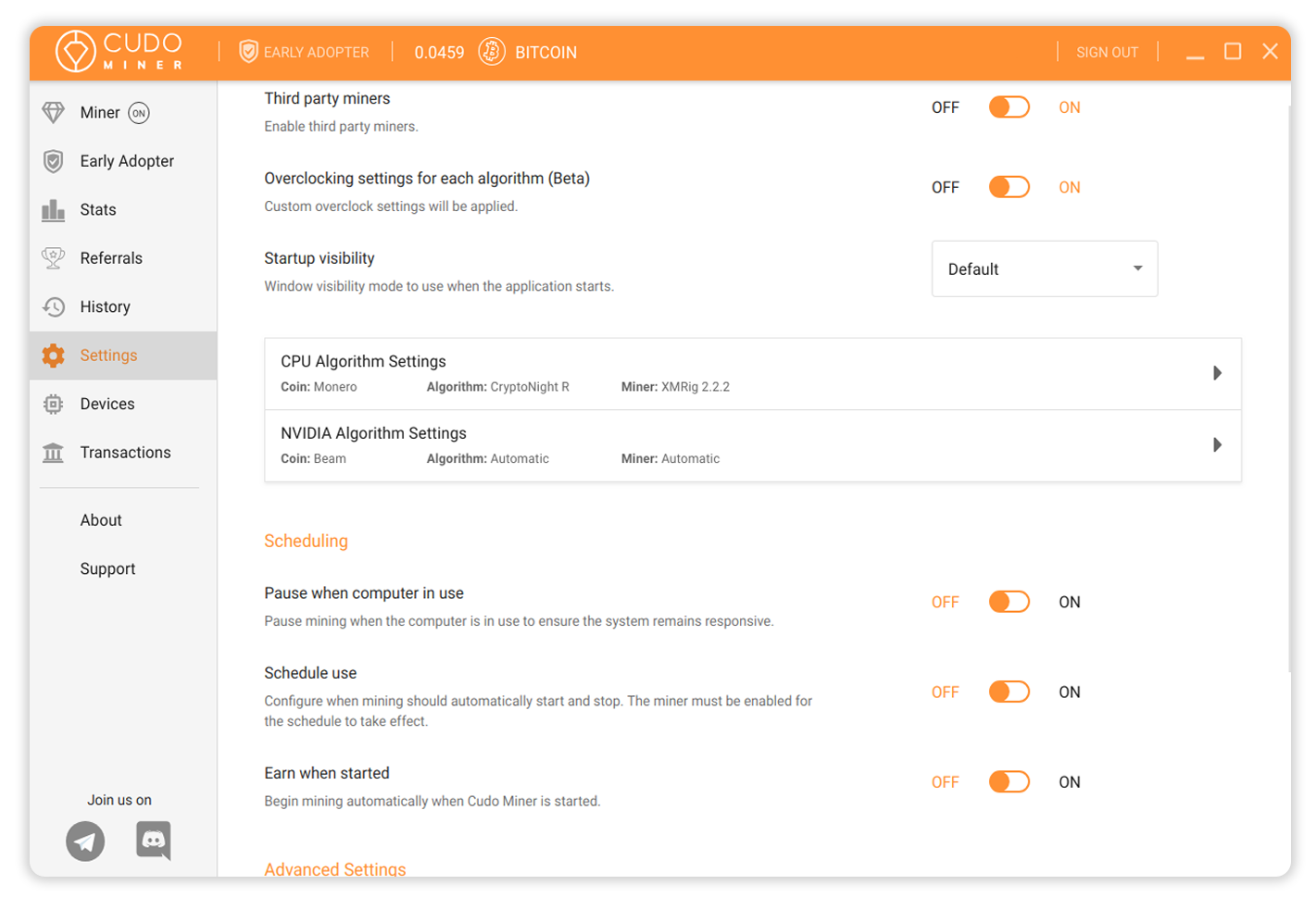Click the Bitcoin coin icon in header
This screenshot has height=910, width=1316.
(492, 52)
